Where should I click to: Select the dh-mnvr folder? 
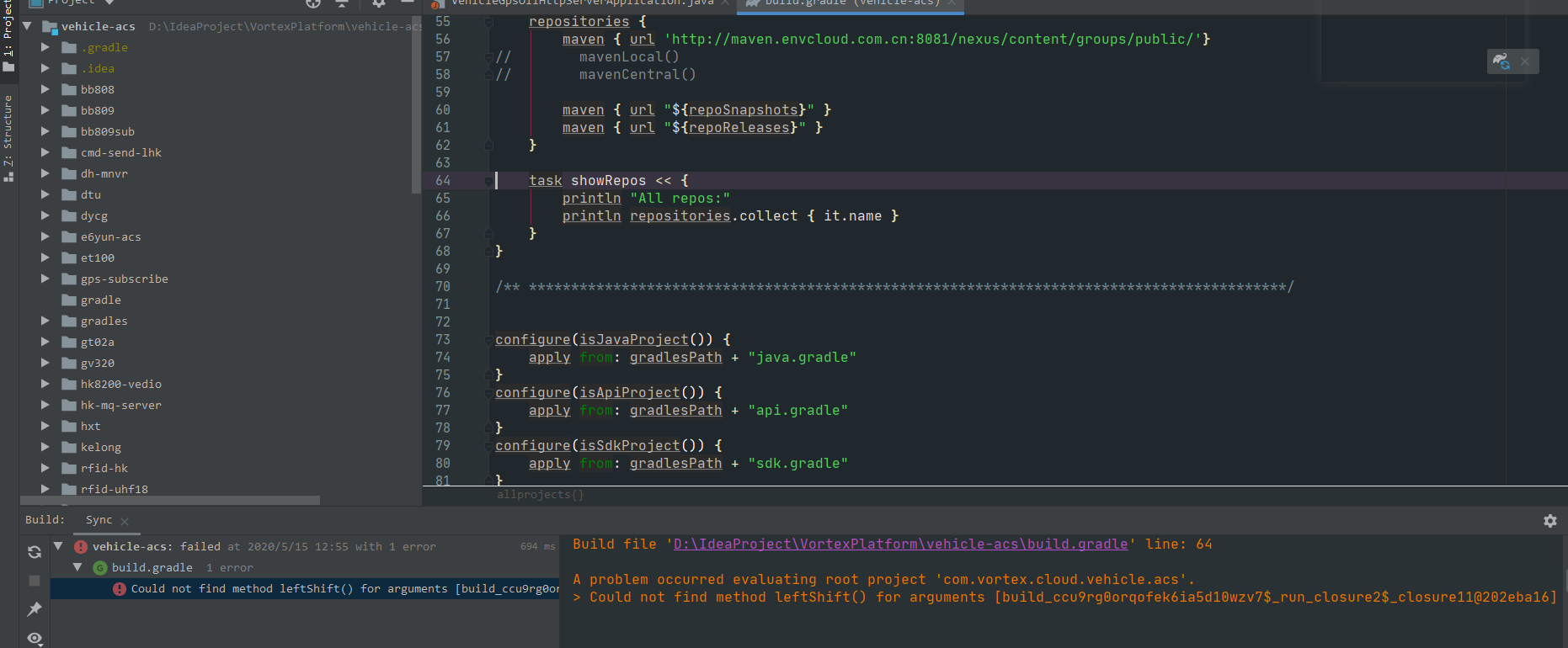[x=104, y=173]
